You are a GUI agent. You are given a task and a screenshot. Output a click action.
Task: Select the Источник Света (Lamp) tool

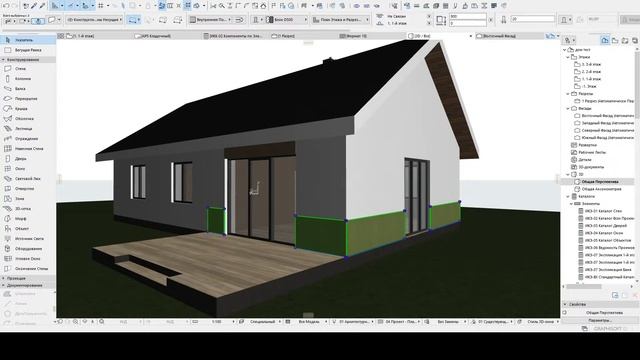[x=28, y=238]
